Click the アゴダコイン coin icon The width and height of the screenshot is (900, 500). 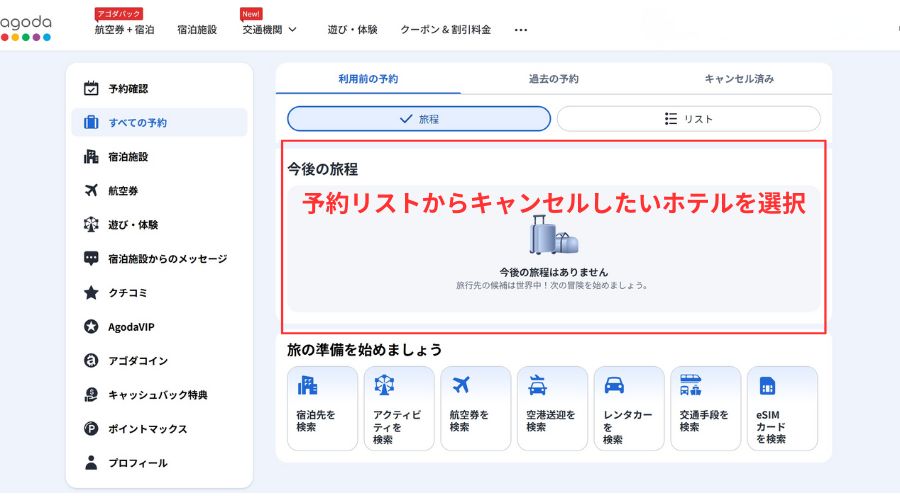91,361
